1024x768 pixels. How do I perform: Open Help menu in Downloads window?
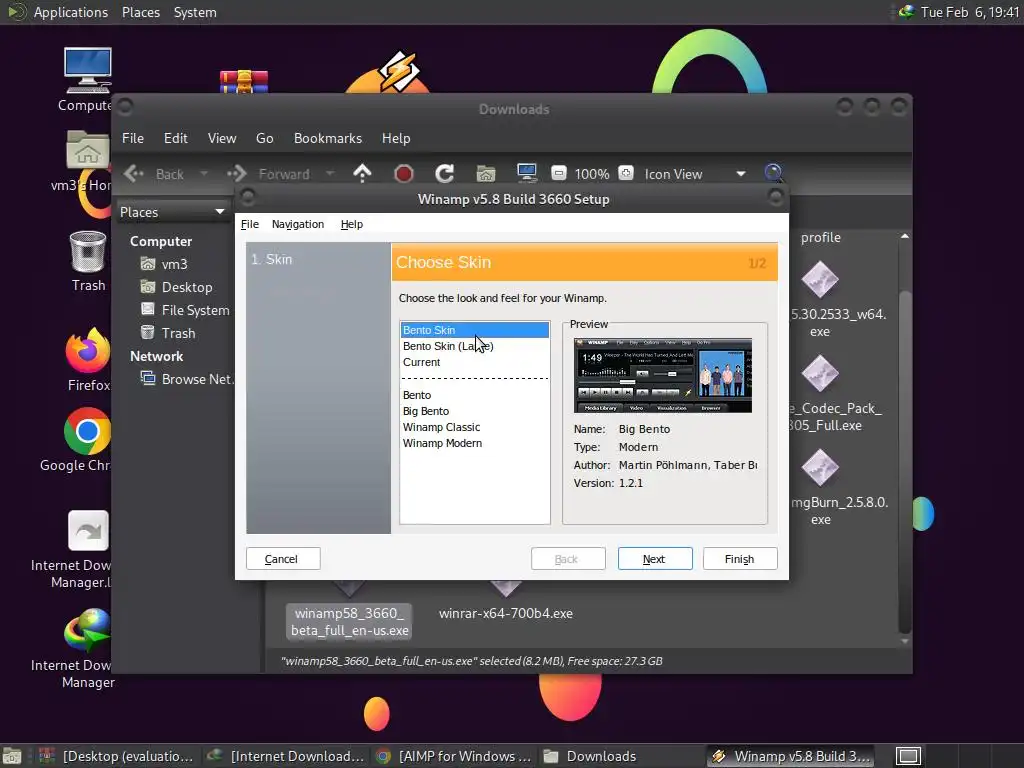click(396, 138)
